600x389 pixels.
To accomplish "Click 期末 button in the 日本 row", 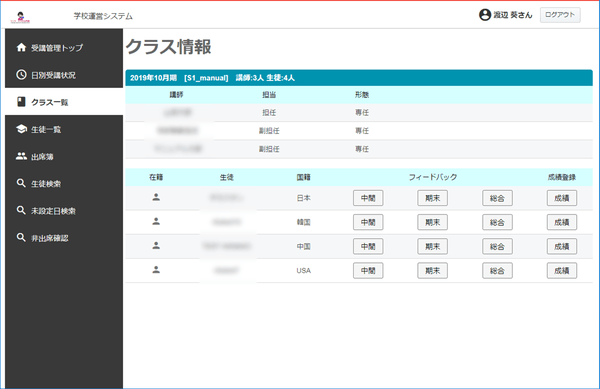I will 432,198.
